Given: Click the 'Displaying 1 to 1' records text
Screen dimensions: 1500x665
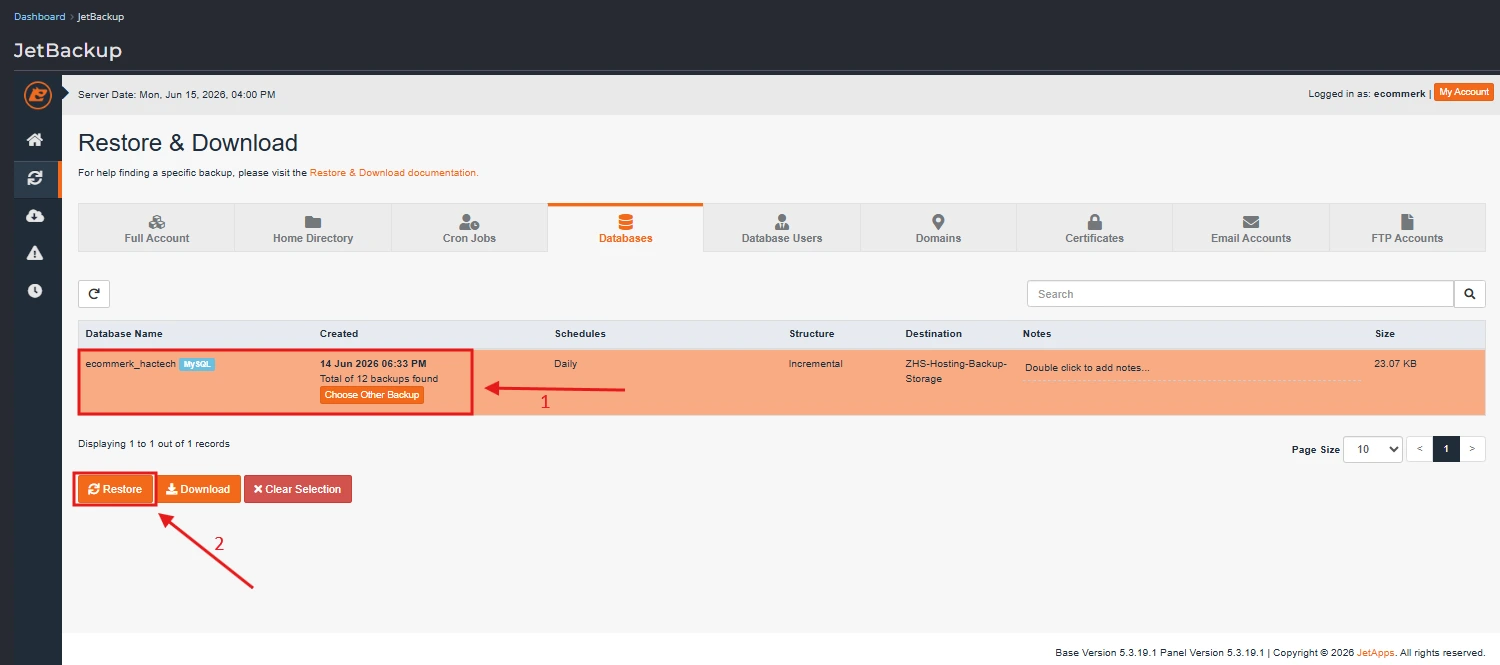Looking at the screenshot, I should (x=154, y=443).
